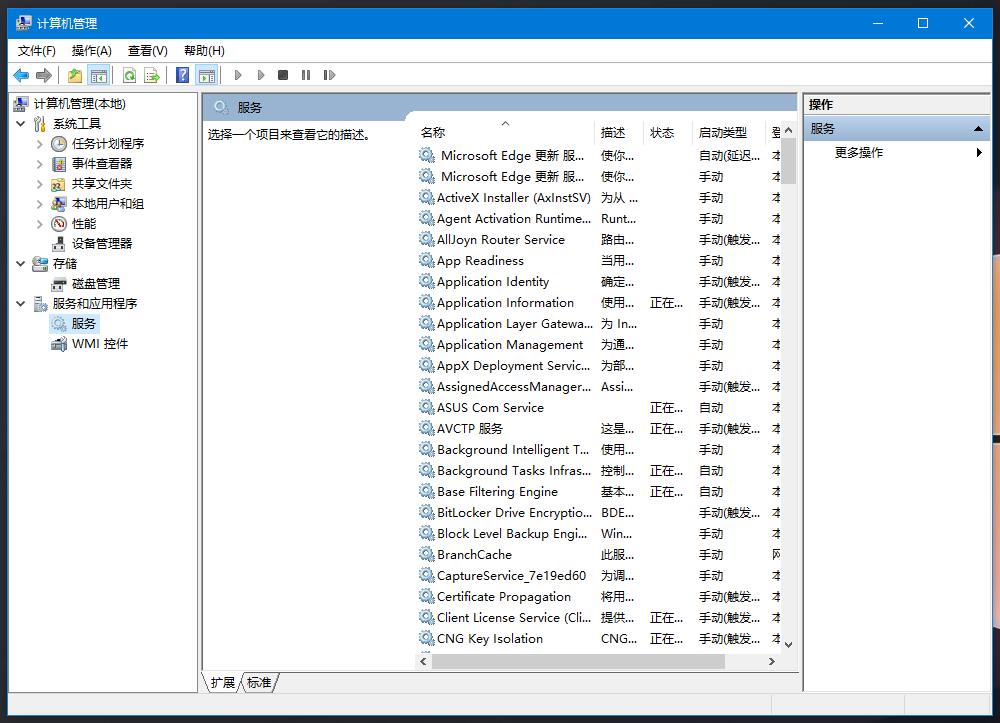The height and width of the screenshot is (723, 1000).
Task: Click the scroll down arrow in services list
Action: [x=788, y=645]
